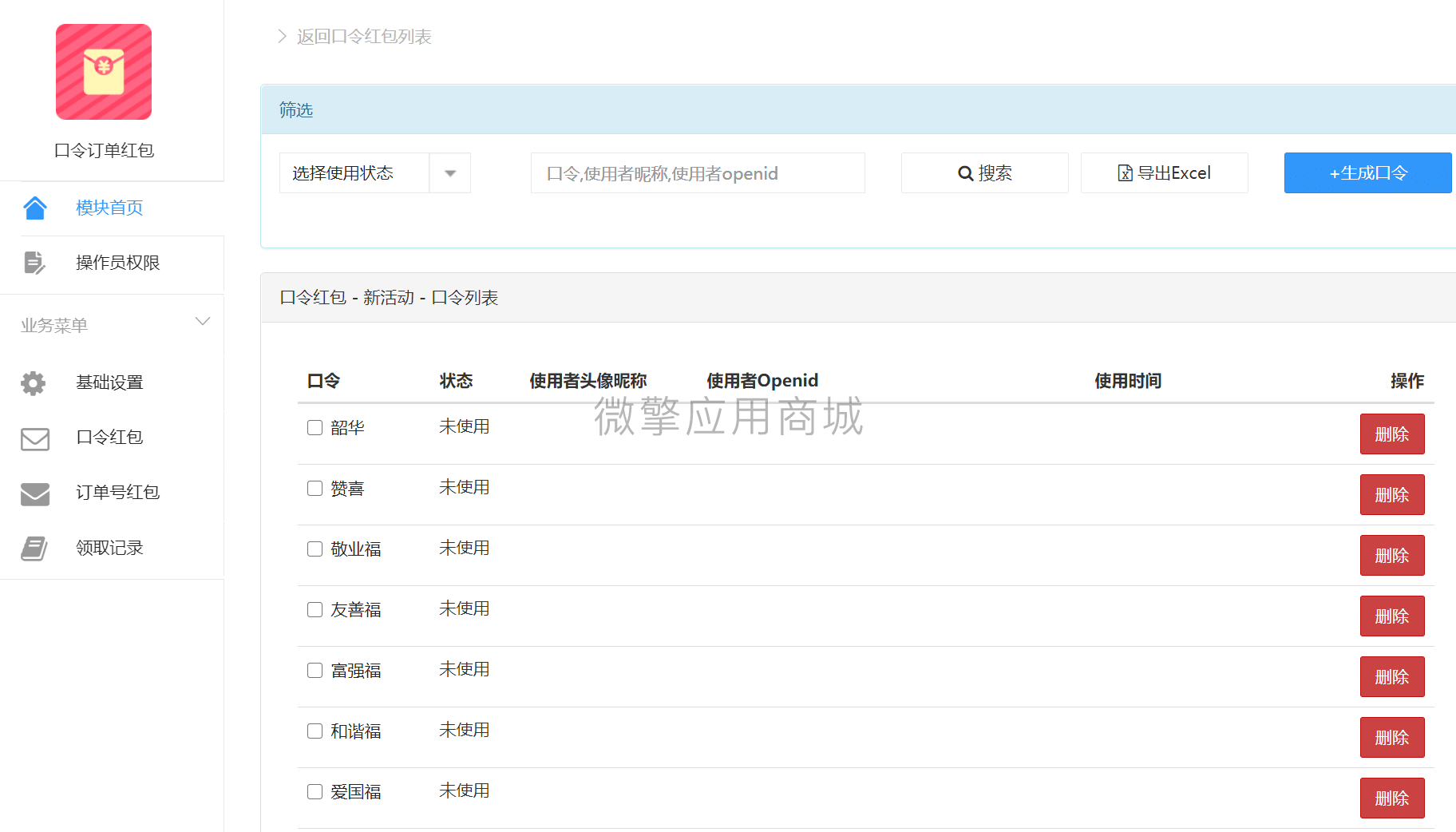
Task: Delete the 富强福 token row
Action: [x=1392, y=677]
